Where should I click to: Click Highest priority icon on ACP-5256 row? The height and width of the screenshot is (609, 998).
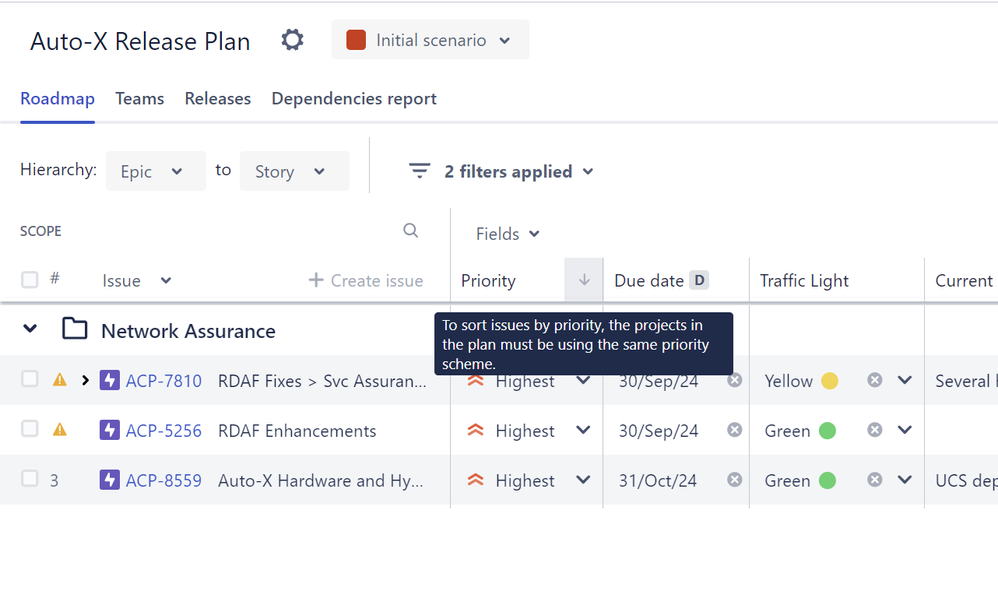(x=475, y=430)
